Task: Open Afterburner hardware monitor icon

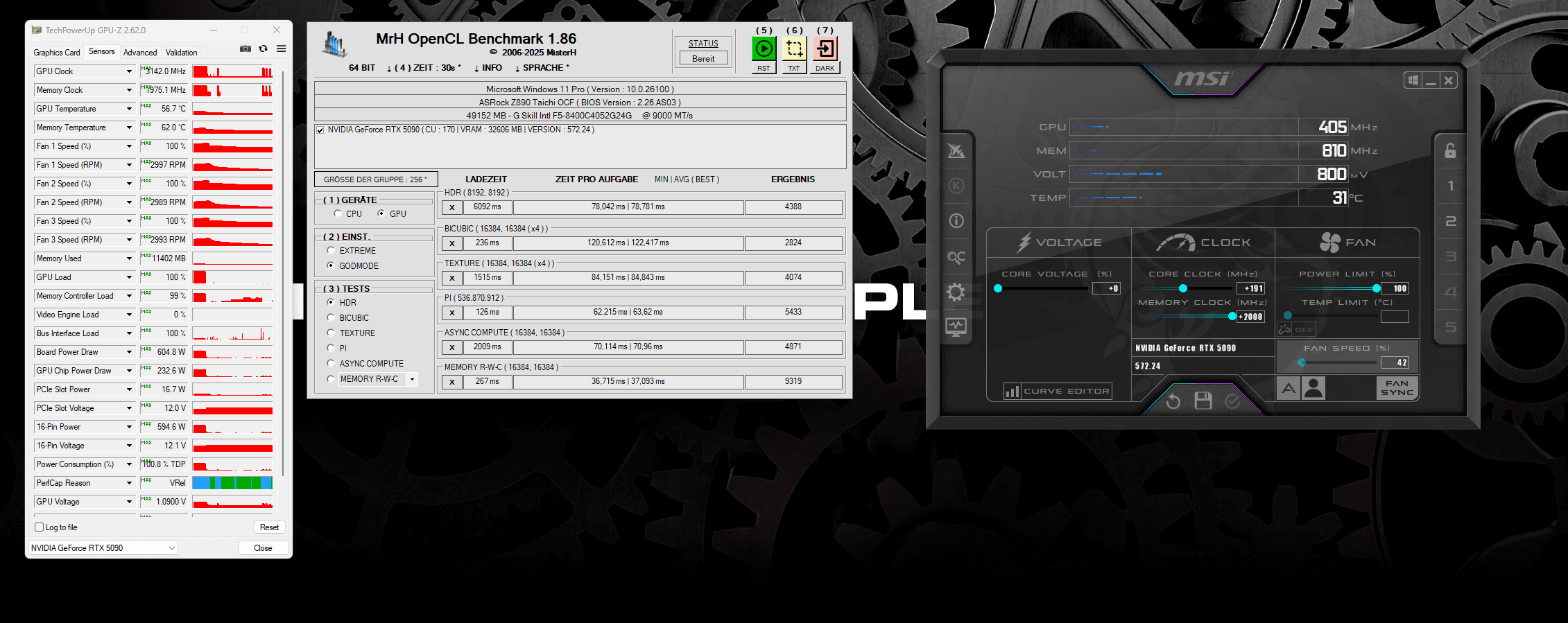Action: coord(956,327)
